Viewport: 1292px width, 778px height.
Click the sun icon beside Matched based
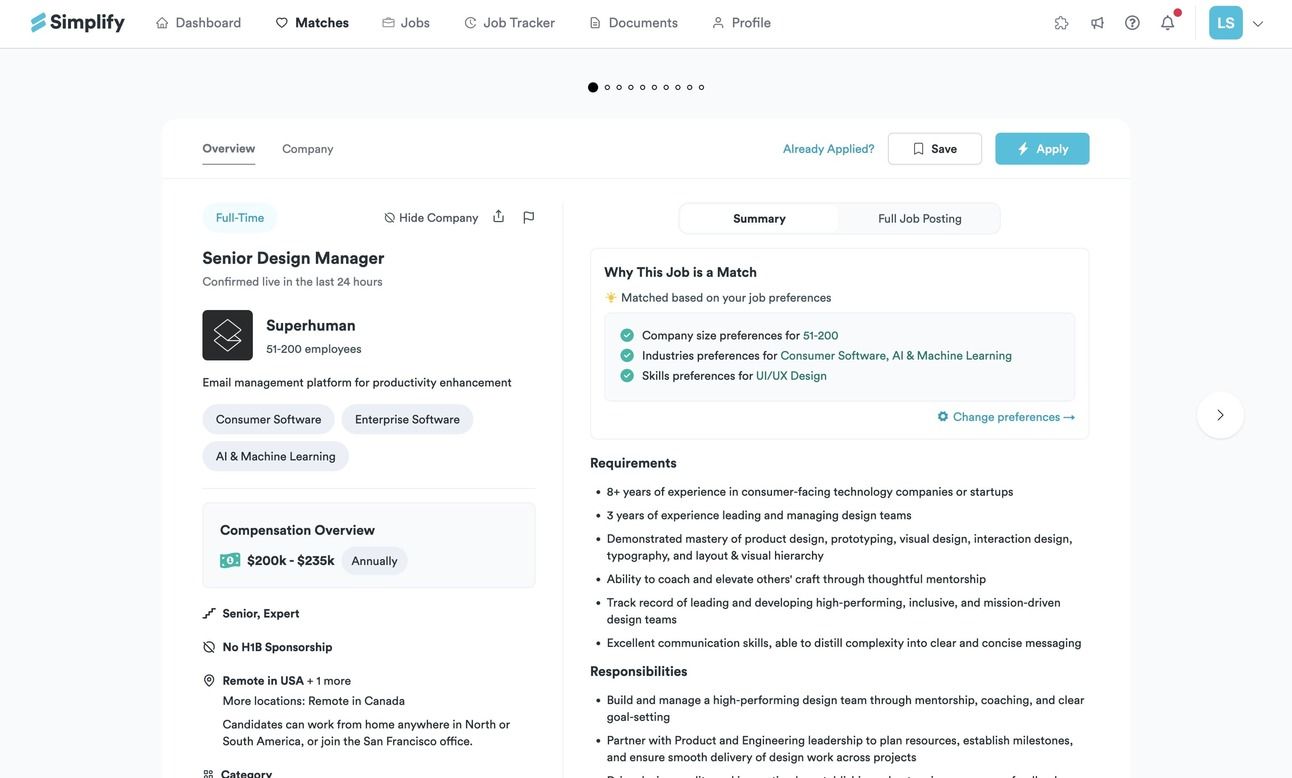611,297
